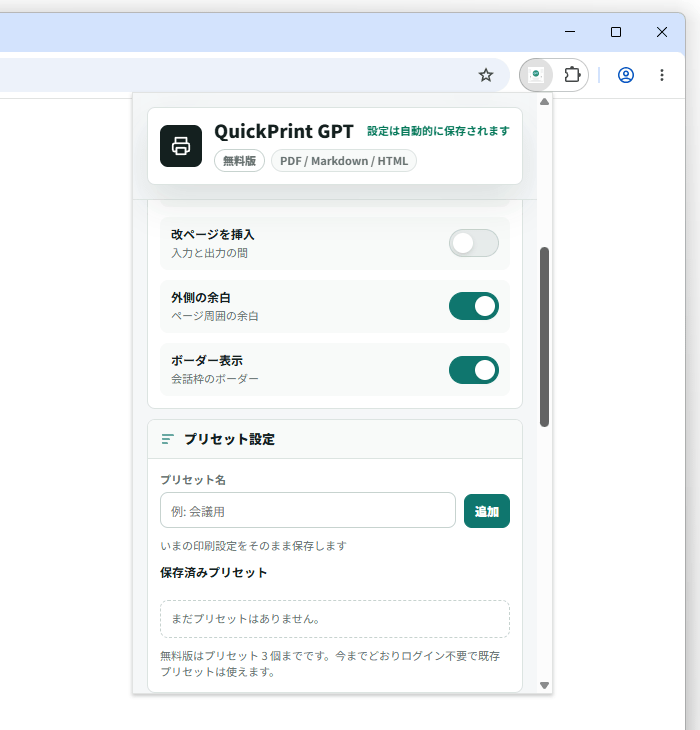Open the Chrome extensions puzzle icon
Viewport: 700px width, 730px height.
click(572, 75)
